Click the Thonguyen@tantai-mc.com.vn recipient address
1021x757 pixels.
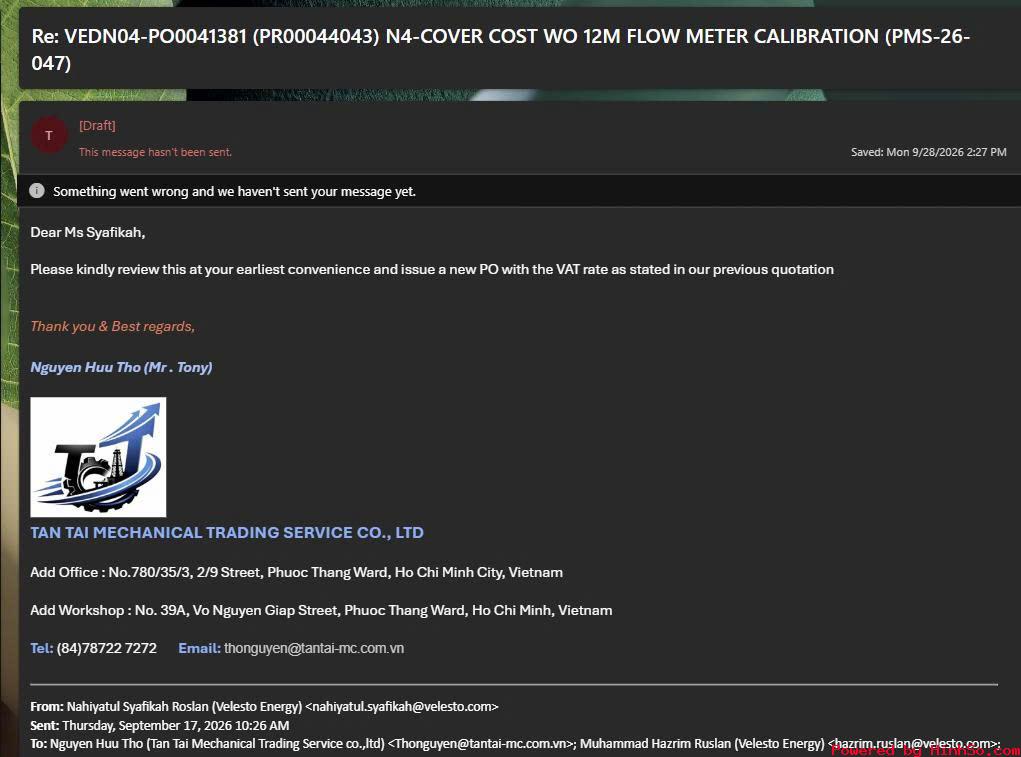pyautogui.click(x=482, y=743)
